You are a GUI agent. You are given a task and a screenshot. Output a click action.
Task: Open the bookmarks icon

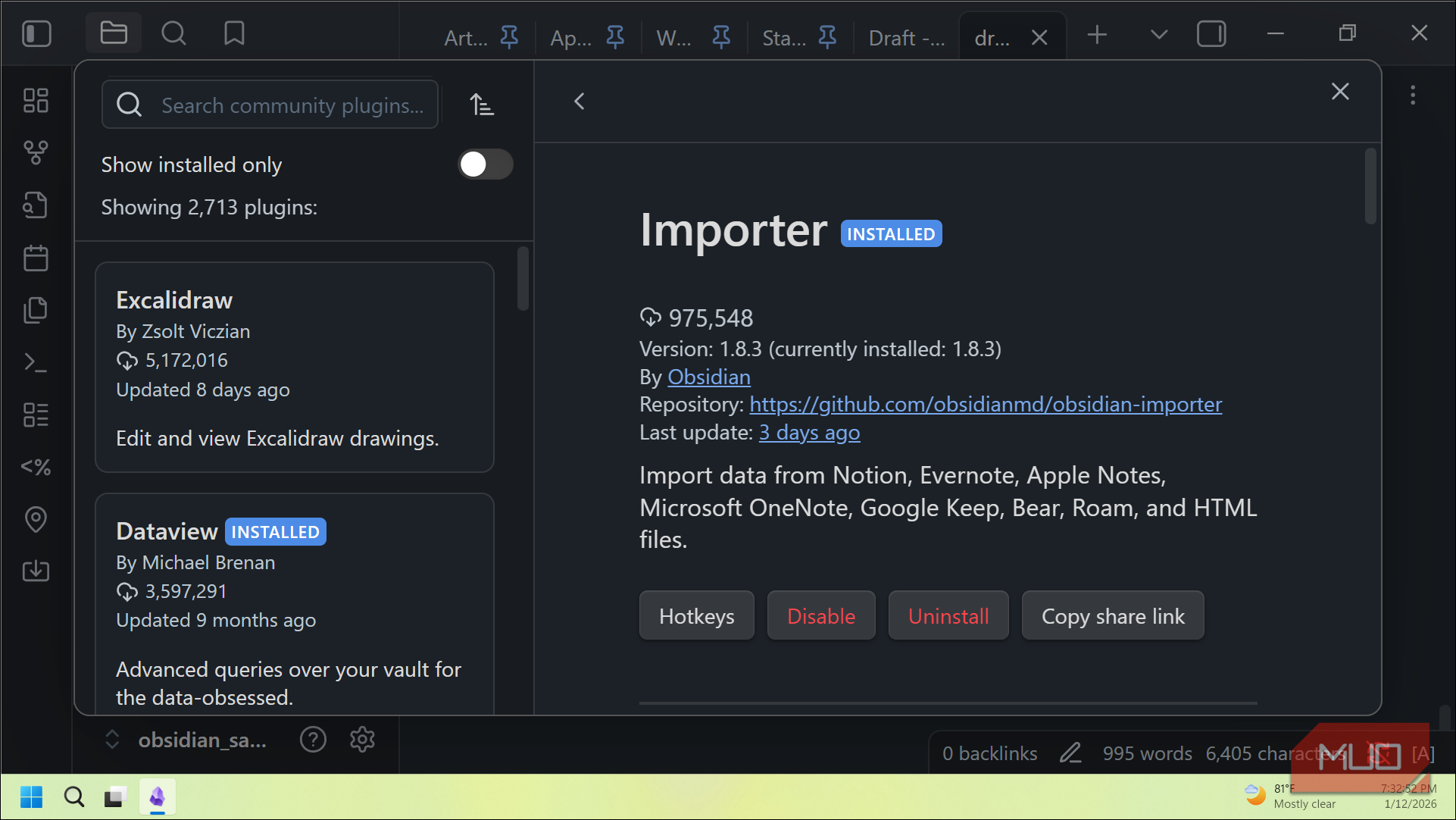(234, 33)
